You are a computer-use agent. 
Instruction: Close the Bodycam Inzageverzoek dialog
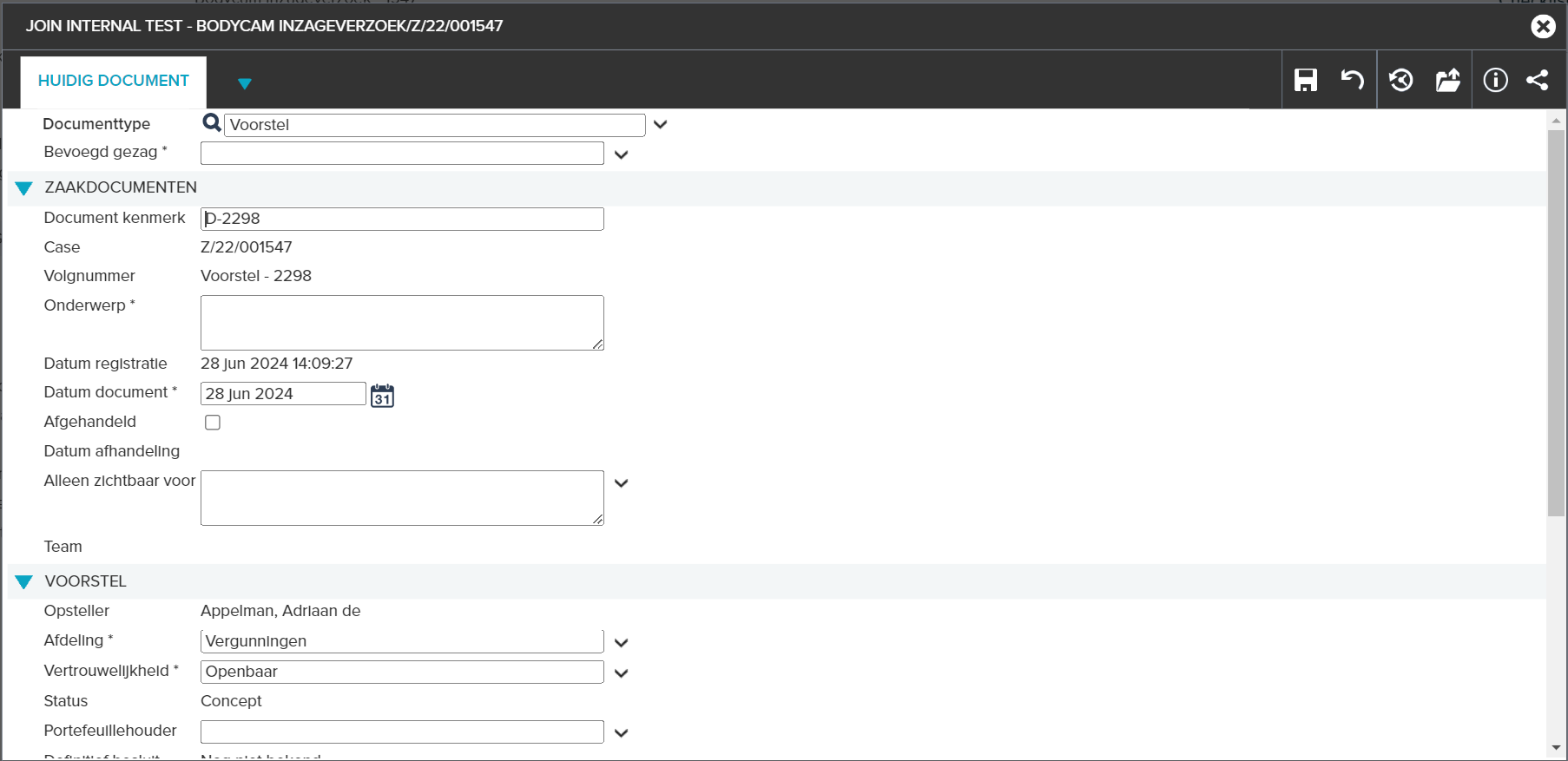1543,26
